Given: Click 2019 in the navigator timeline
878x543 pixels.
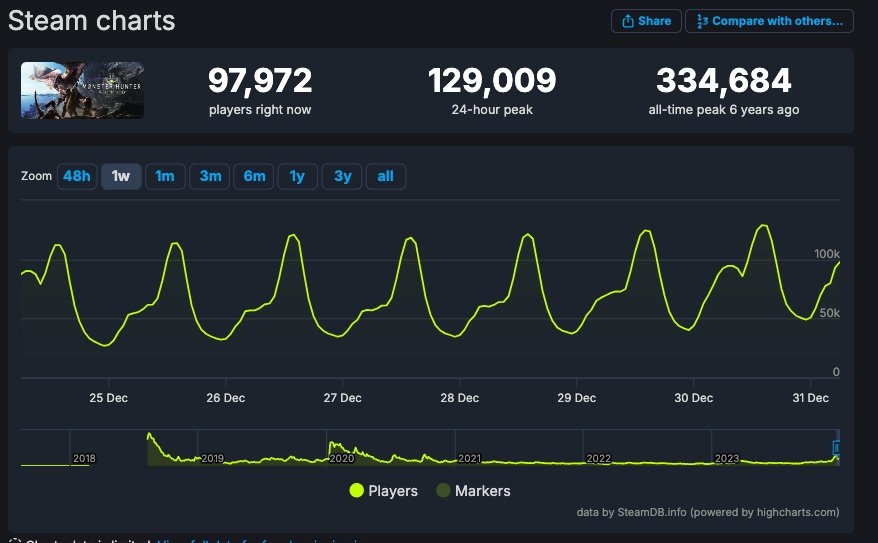Looking at the screenshot, I should click(212, 458).
